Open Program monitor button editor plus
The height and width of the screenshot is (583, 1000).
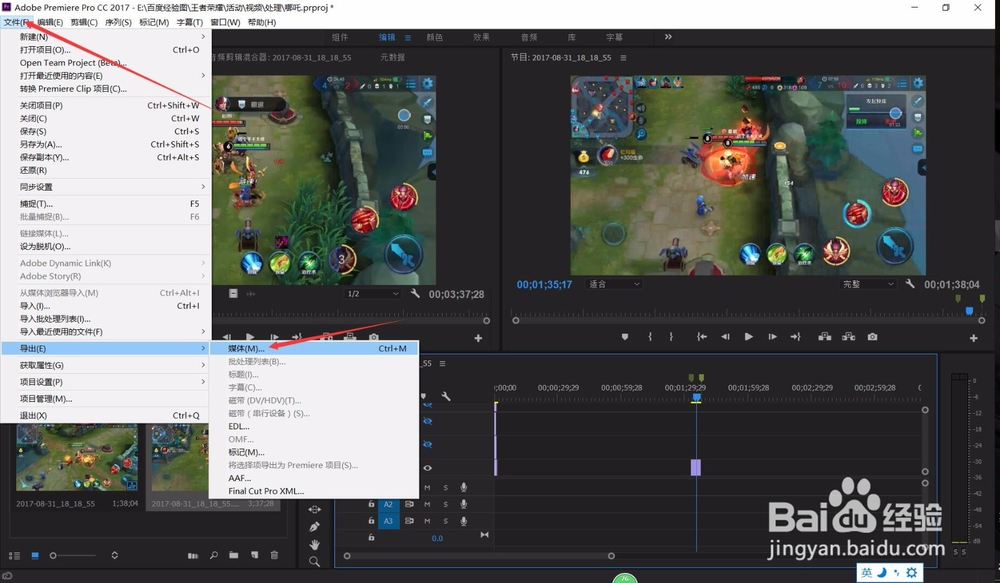(973, 338)
